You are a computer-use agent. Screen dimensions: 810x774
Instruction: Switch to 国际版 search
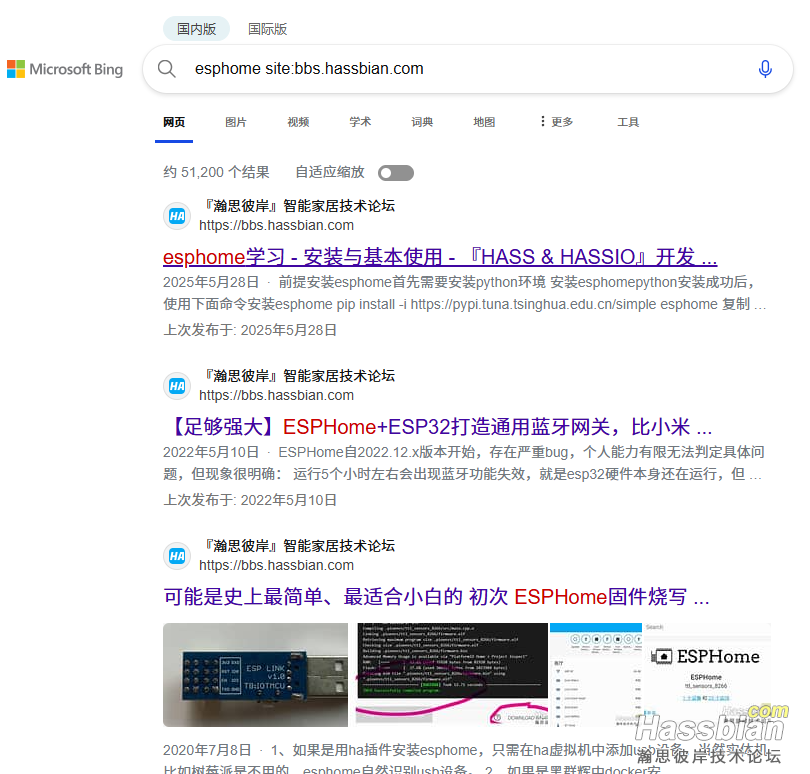tap(267, 29)
